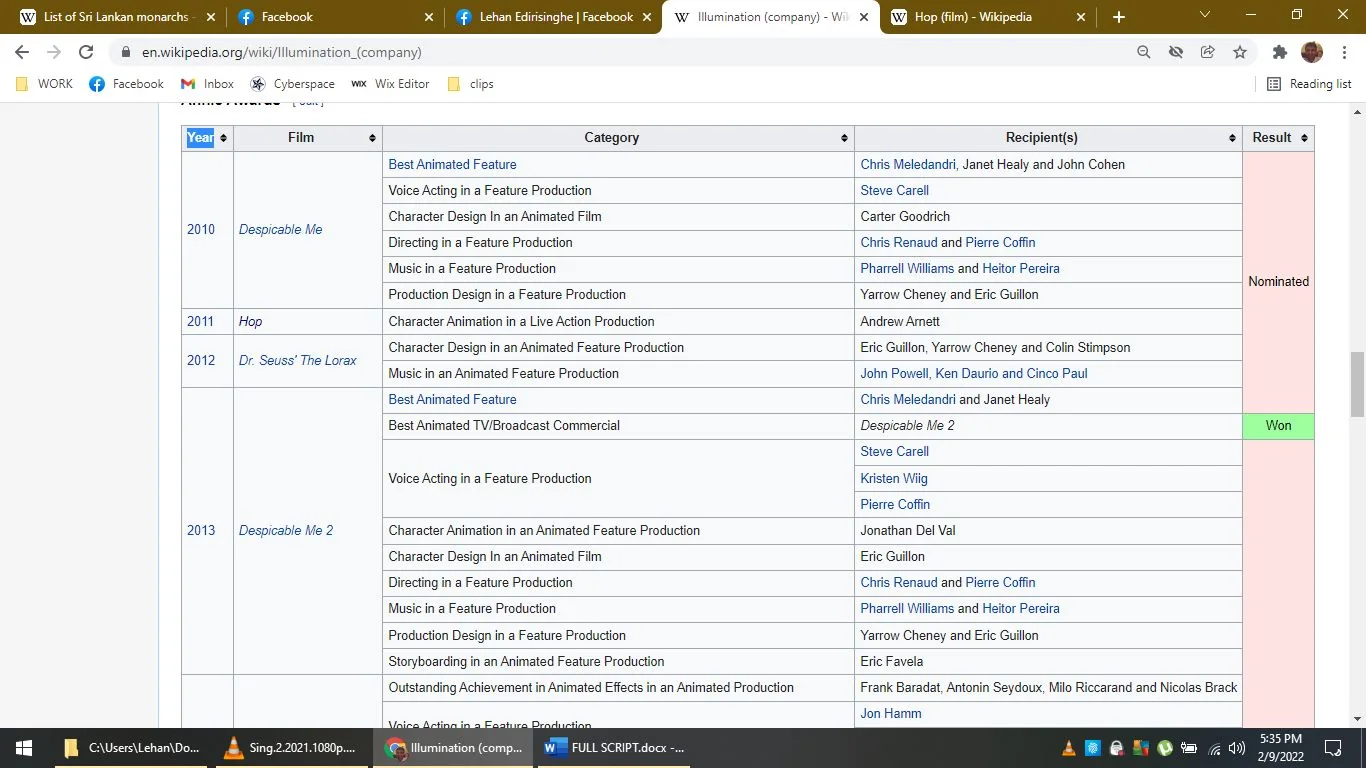Image resolution: width=1366 pixels, height=768 pixels.
Task: Open the Jon Hamm link
Action: pyautogui.click(x=890, y=714)
